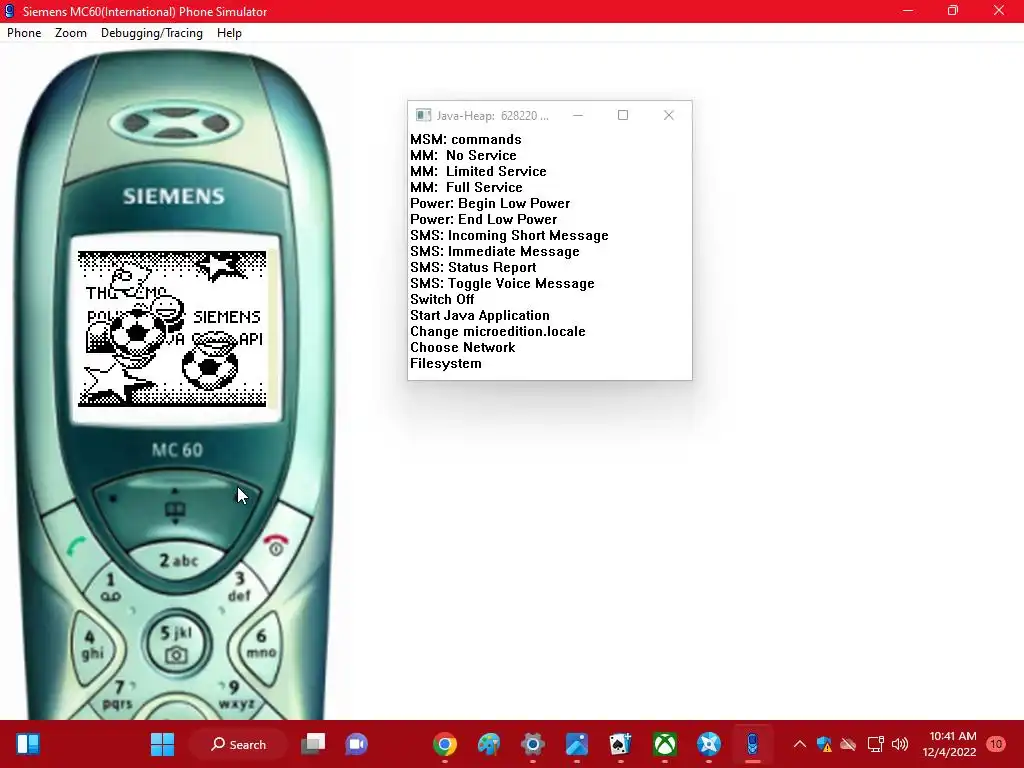The image size is (1024, 768).
Task: Open the 'Filesystem' command
Action: (445, 363)
